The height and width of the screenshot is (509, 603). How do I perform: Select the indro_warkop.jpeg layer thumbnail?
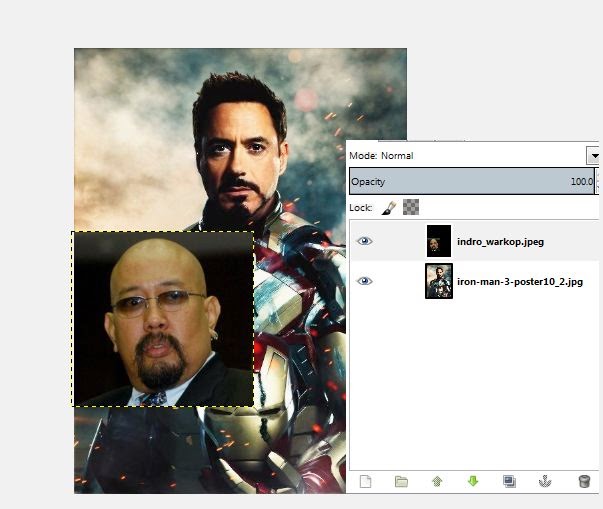(439, 241)
